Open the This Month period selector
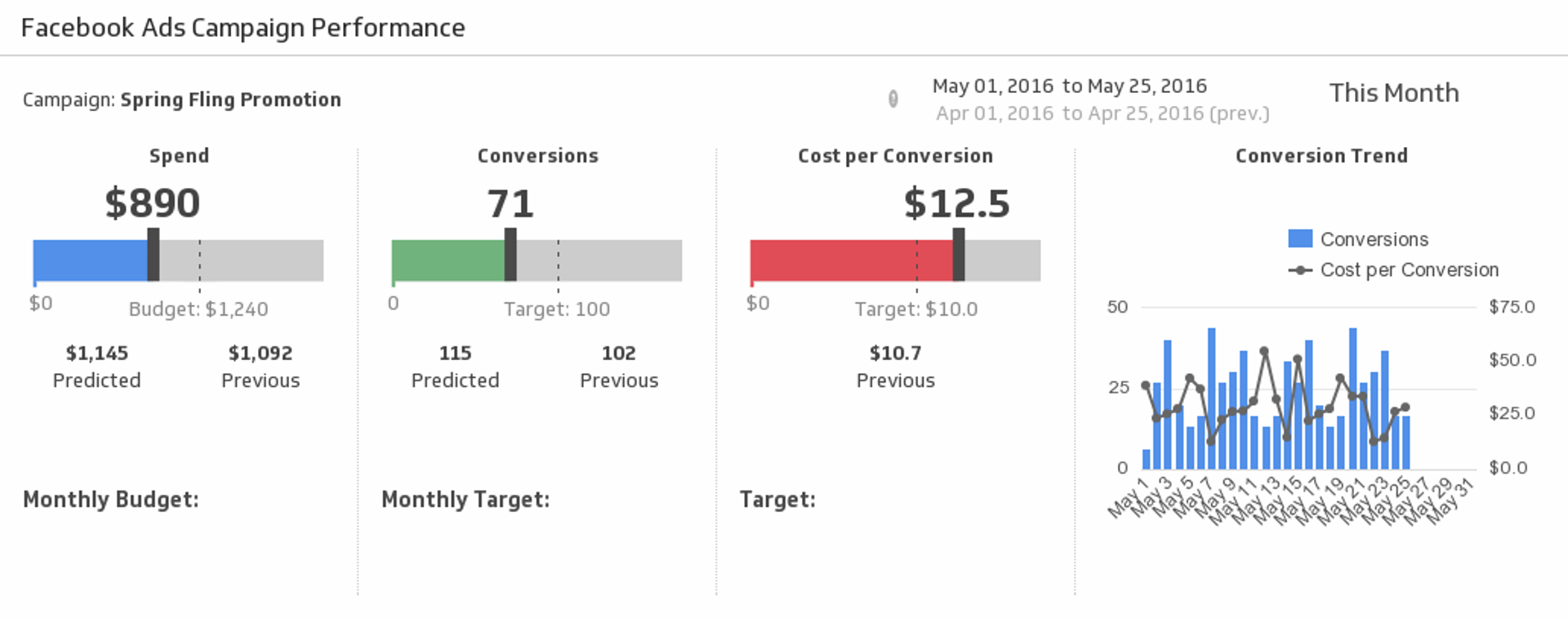The width and height of the screenshot is (1568, 618). tap(1393, 93)
